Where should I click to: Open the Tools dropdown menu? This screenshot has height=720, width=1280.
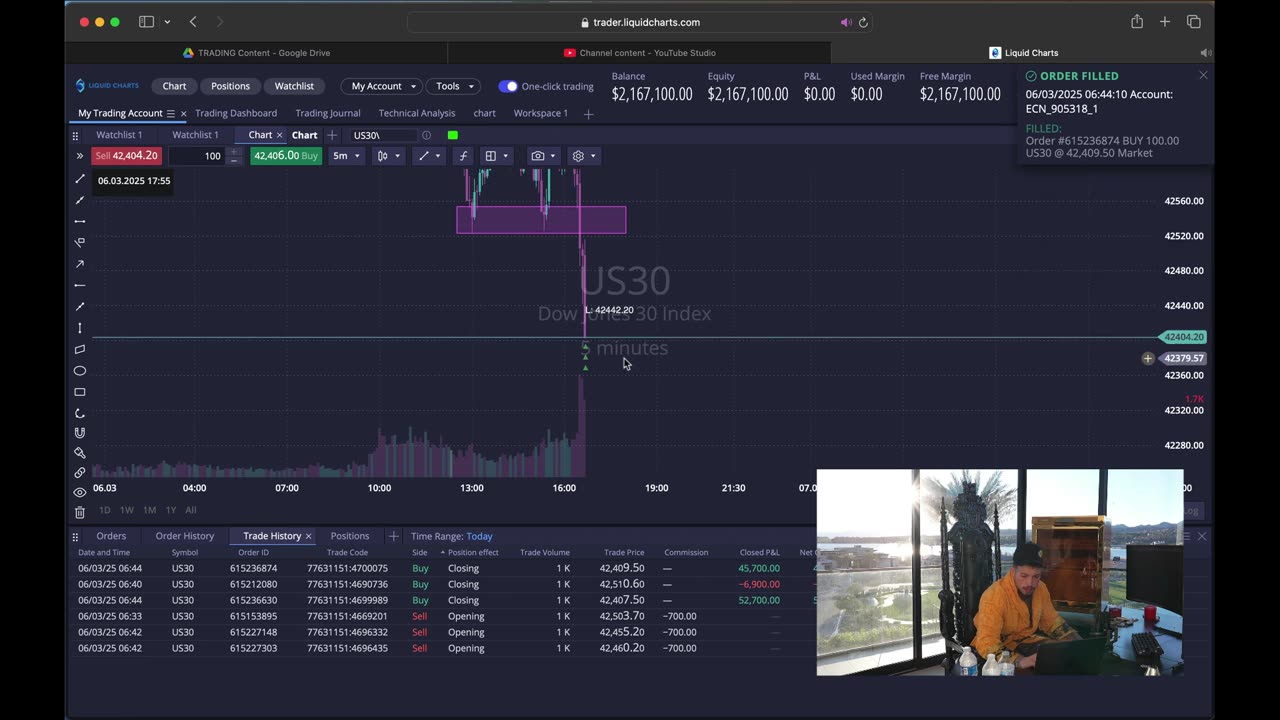[455, 86]
